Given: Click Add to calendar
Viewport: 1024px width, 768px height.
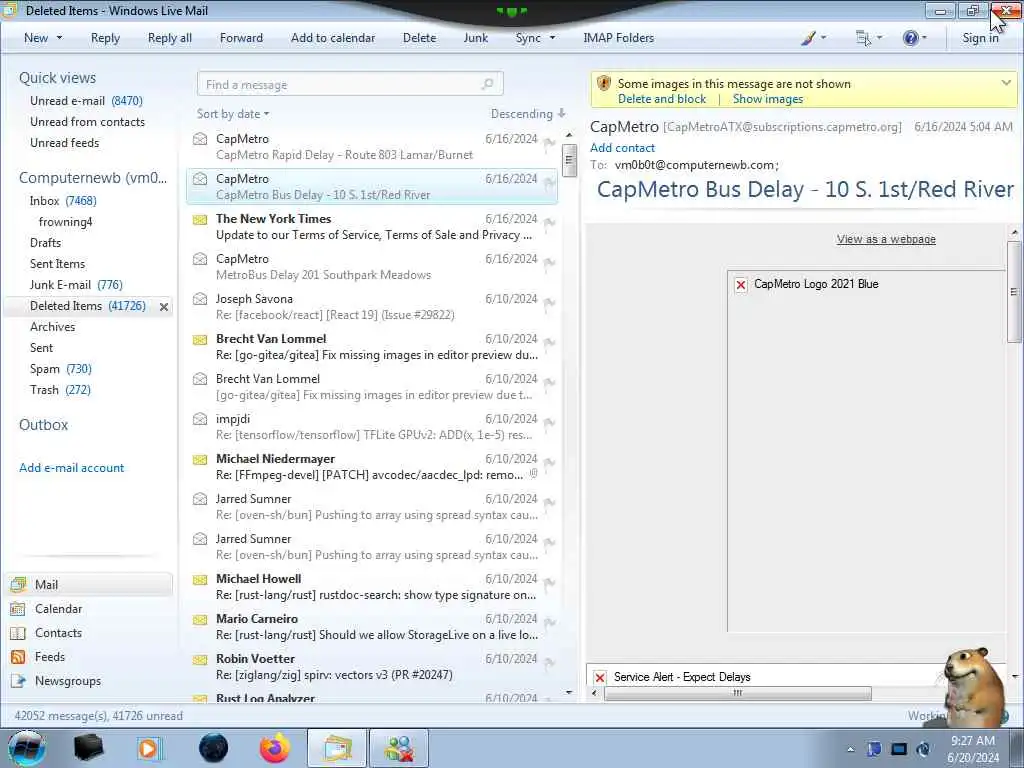Looking at the screenshot, I should (x=333, y=38).
